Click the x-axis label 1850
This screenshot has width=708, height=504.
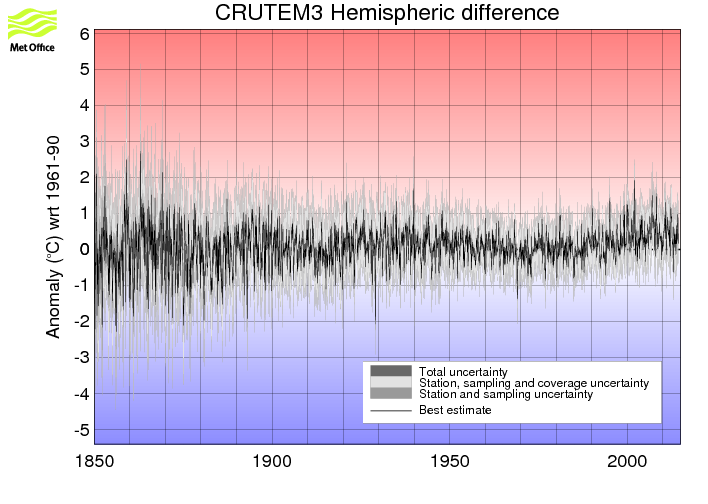tap(94, 462)
